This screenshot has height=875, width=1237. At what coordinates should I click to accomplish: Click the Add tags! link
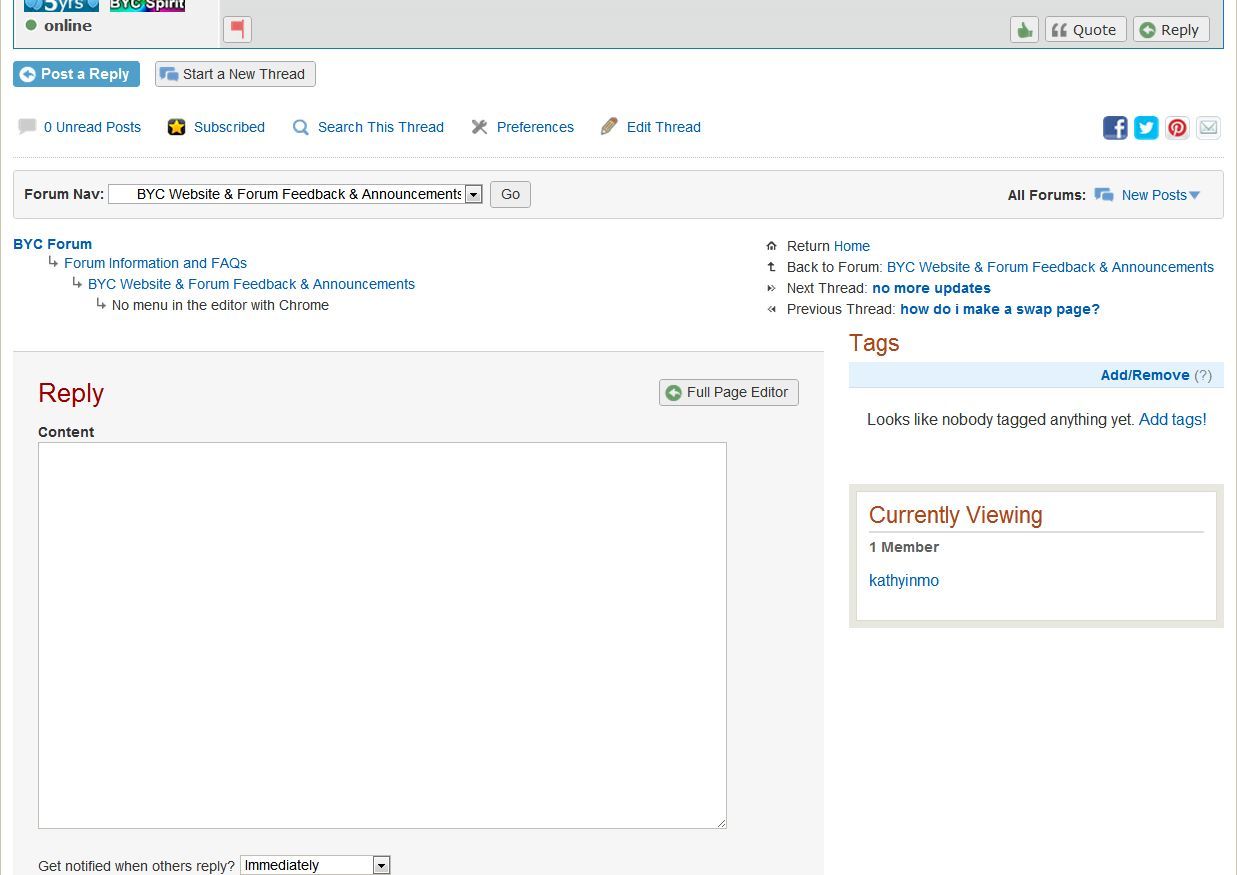coord(1172,419)
